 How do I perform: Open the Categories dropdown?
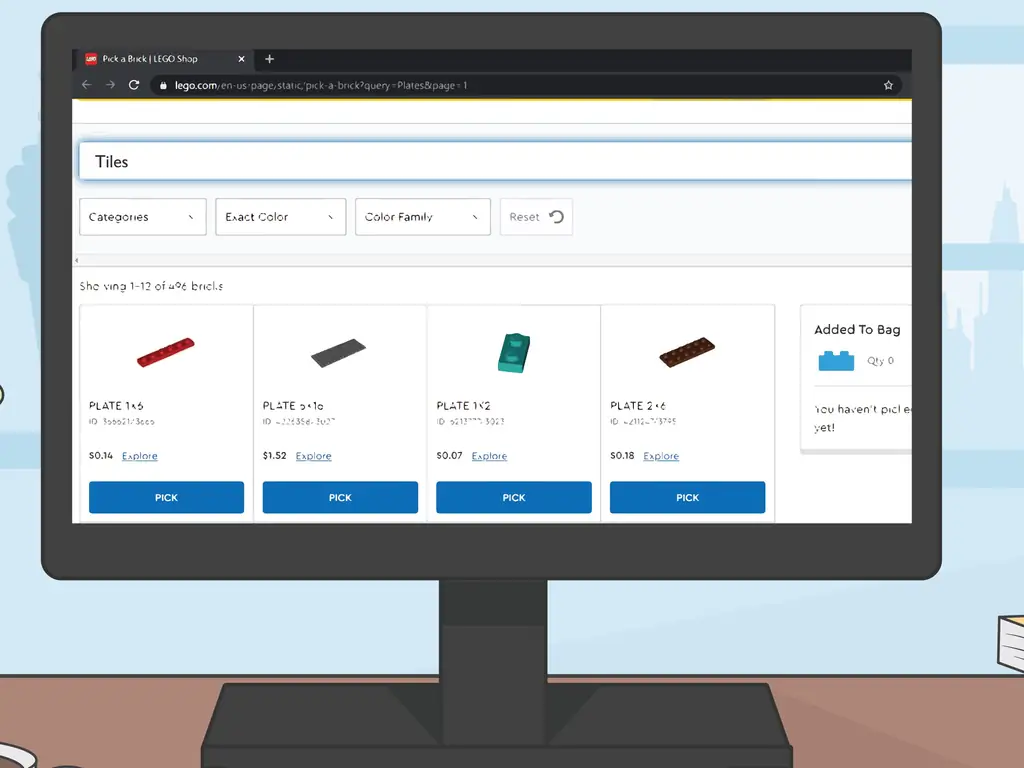[143, 217]
